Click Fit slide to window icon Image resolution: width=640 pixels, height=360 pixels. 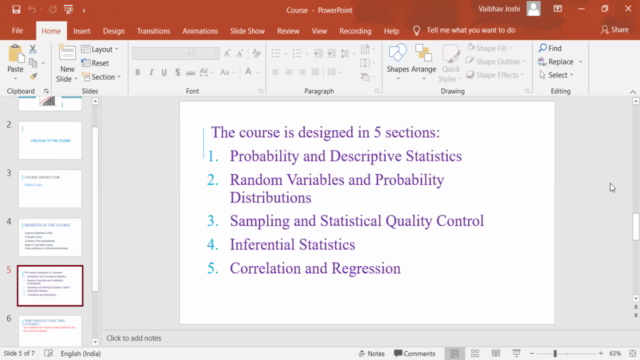633,353
